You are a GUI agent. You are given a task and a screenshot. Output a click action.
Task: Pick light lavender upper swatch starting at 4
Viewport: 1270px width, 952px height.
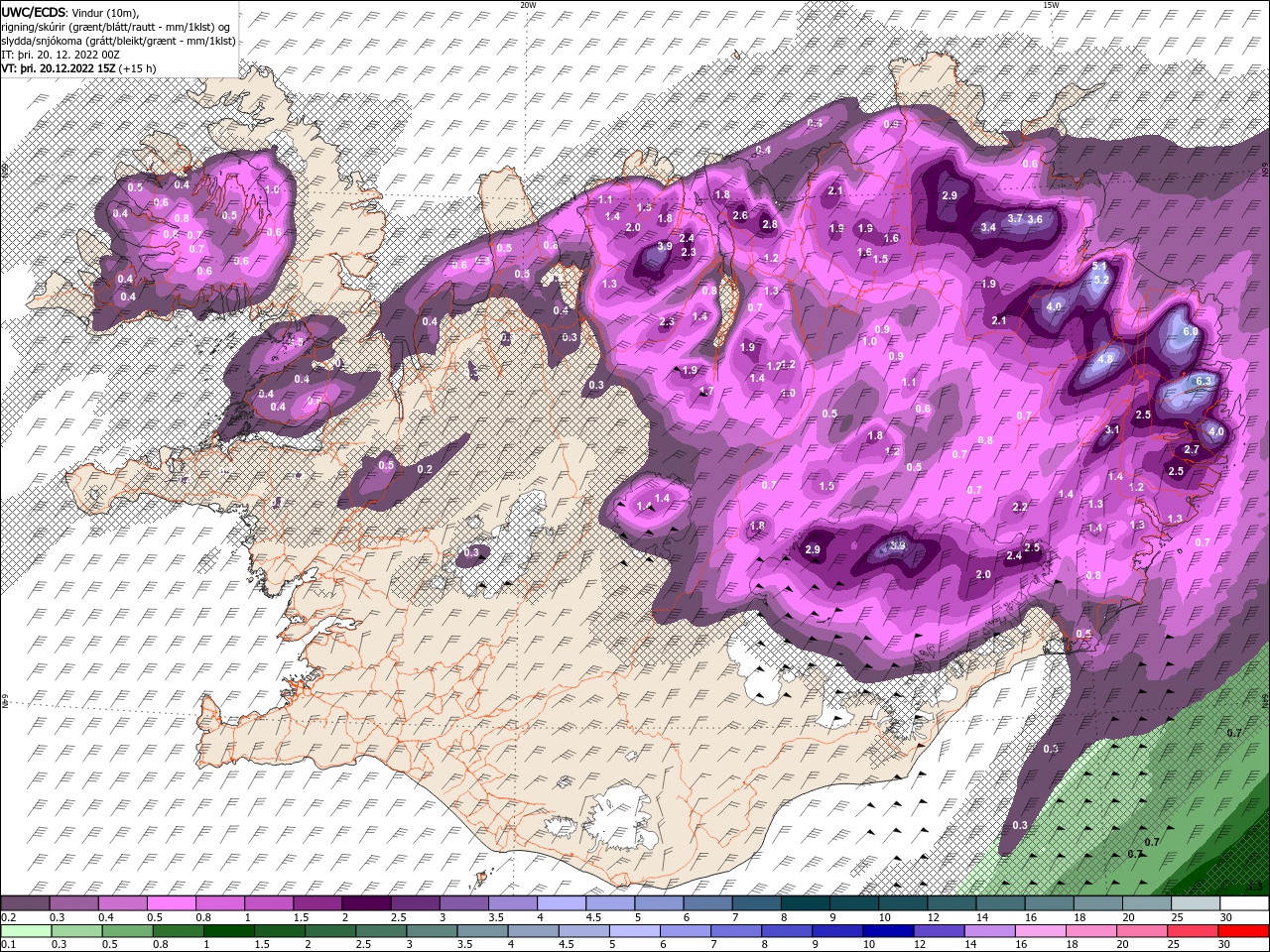[560, 903]
